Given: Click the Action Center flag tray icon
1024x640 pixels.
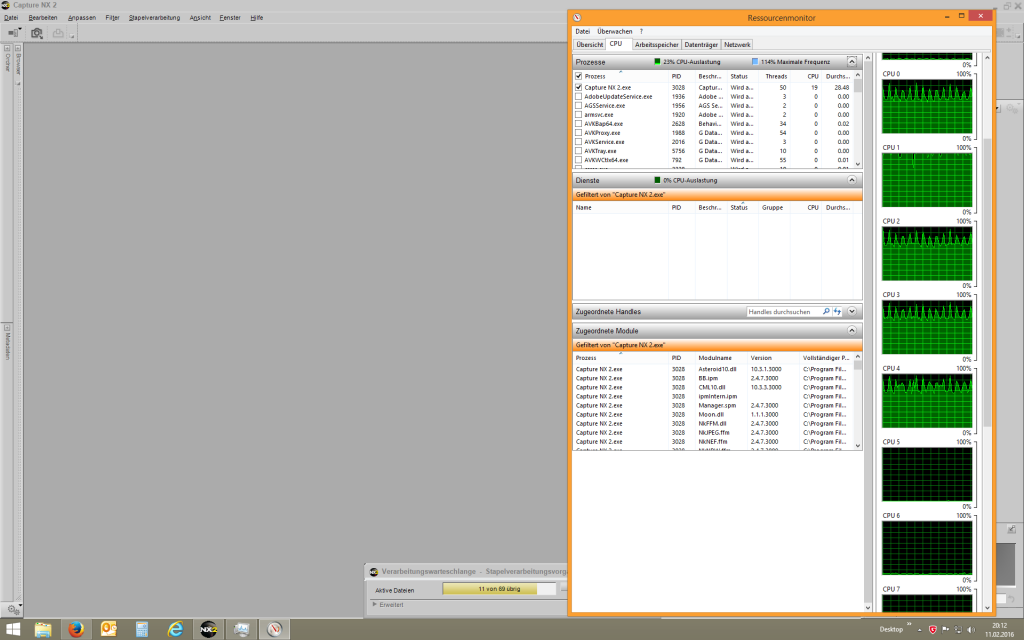Looking at the screenshot, I should [x=945, y=630].
